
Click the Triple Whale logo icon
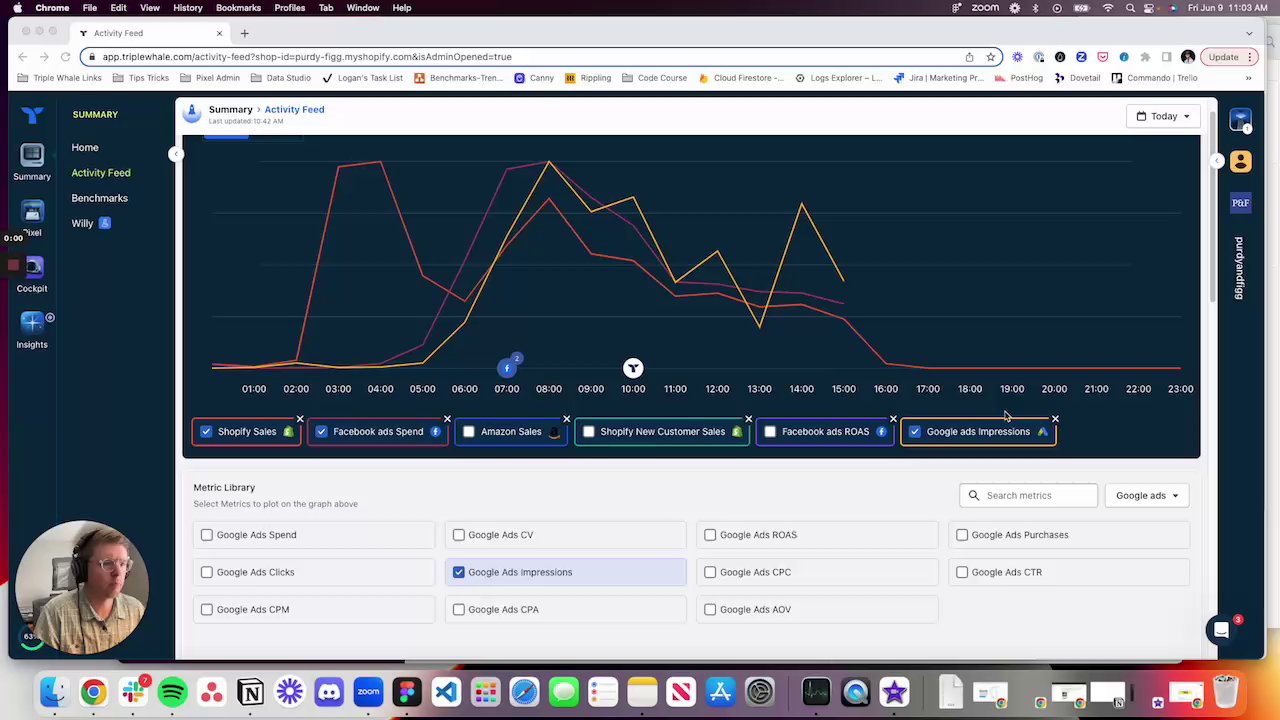click(x=32, y=115)
